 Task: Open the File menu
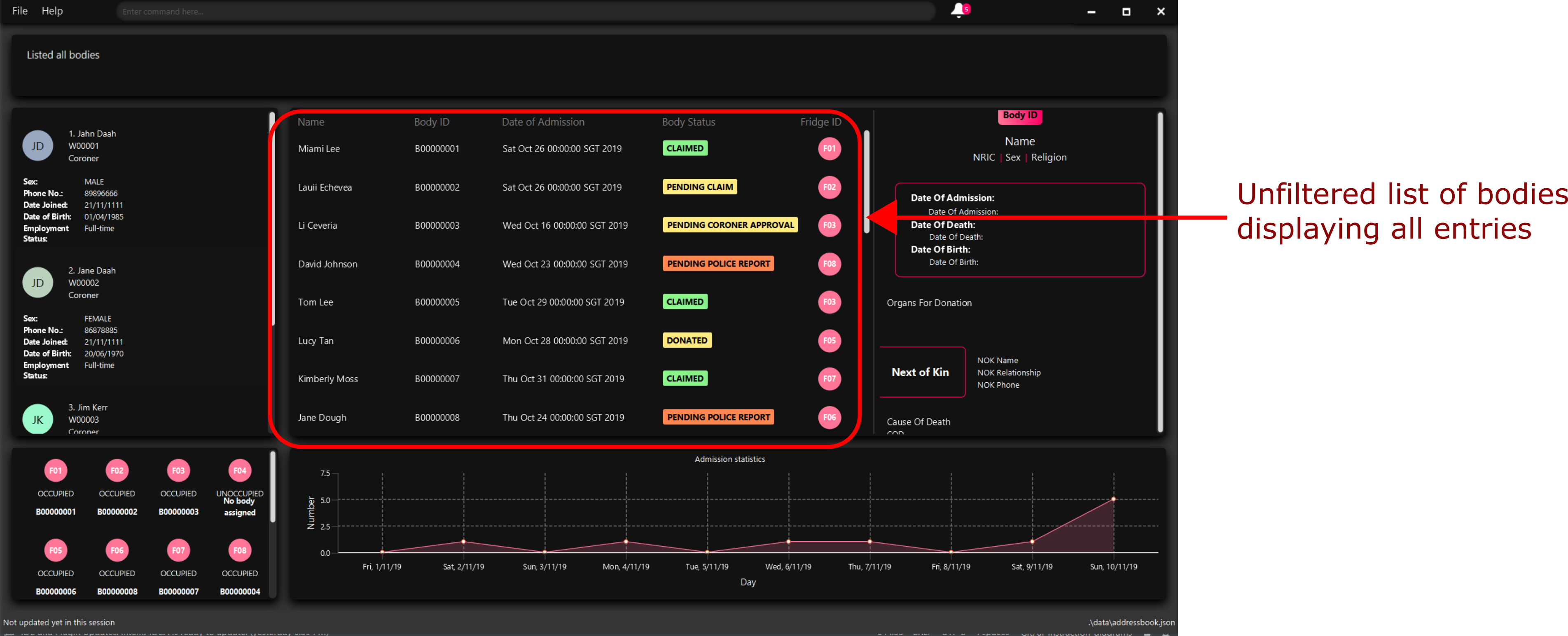click(x=19, y=11)
